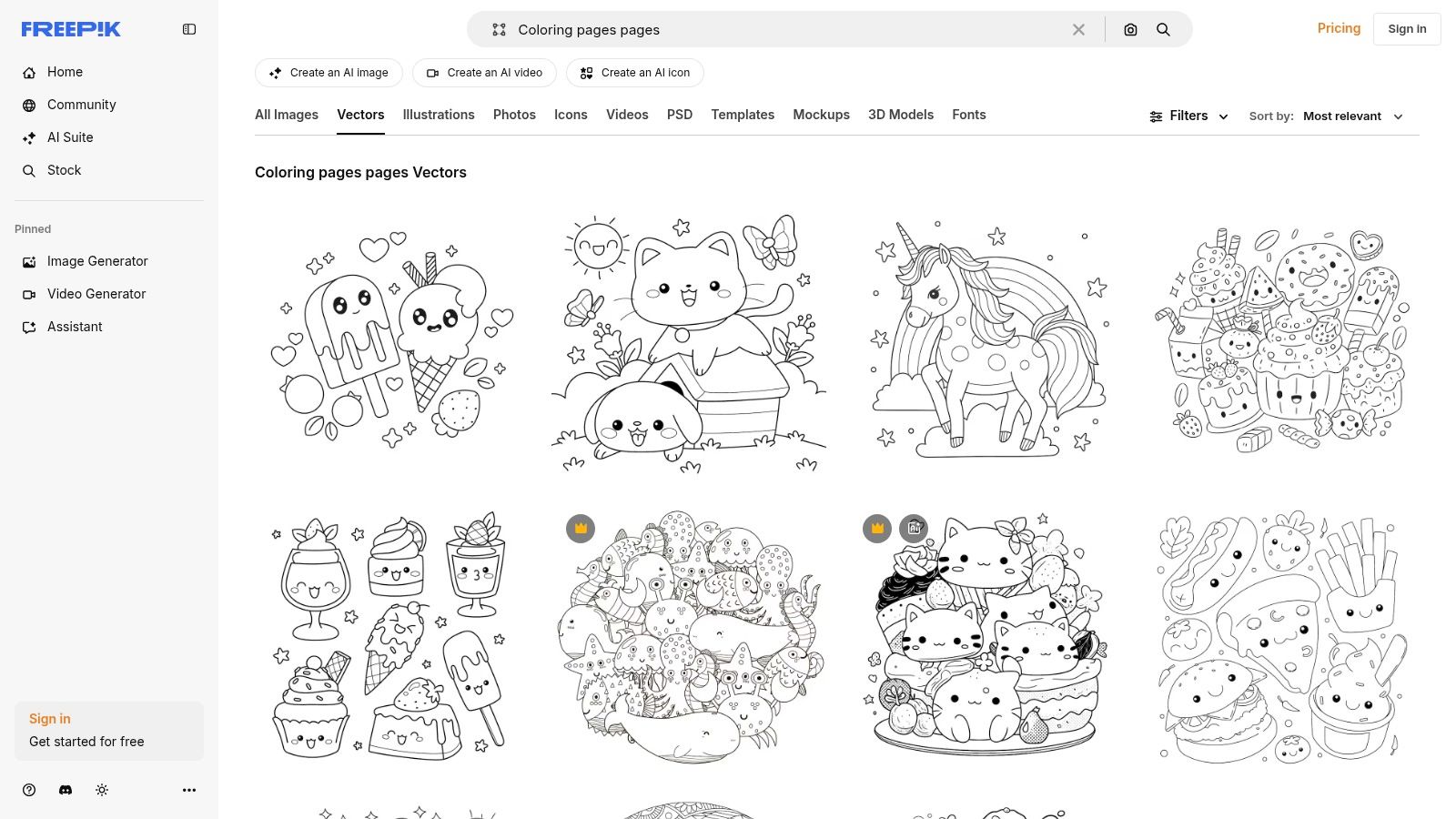The width and height of the screenshot is (1456, 819).
Task: Click the search field containing Coloring pages pages
Action: coord(787,29)
